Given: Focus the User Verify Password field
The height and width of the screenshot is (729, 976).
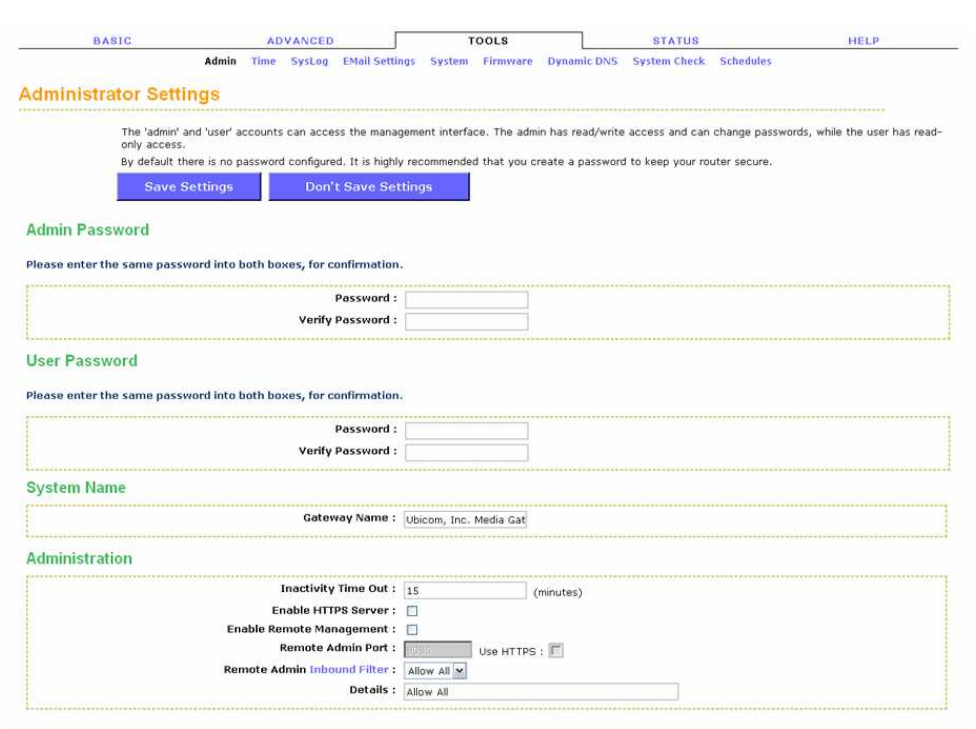Looking at the screenshot, I should pyautogui.click(x=466, y=452).
